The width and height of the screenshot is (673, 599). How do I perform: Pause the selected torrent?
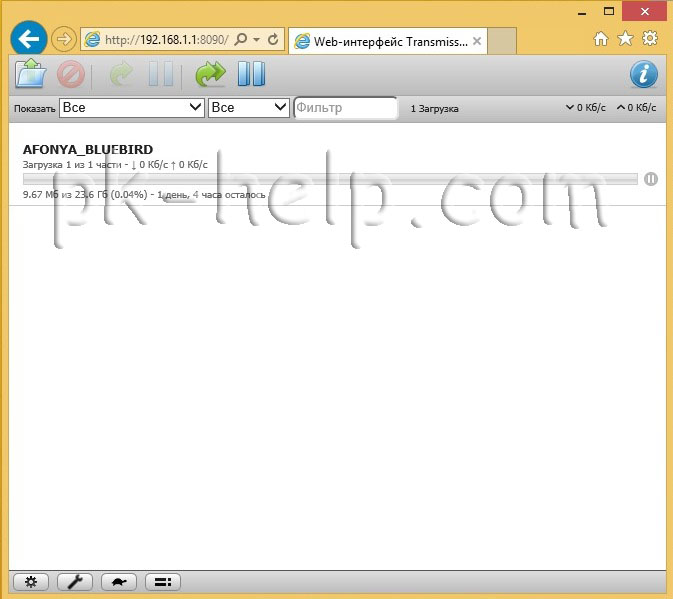161,74
